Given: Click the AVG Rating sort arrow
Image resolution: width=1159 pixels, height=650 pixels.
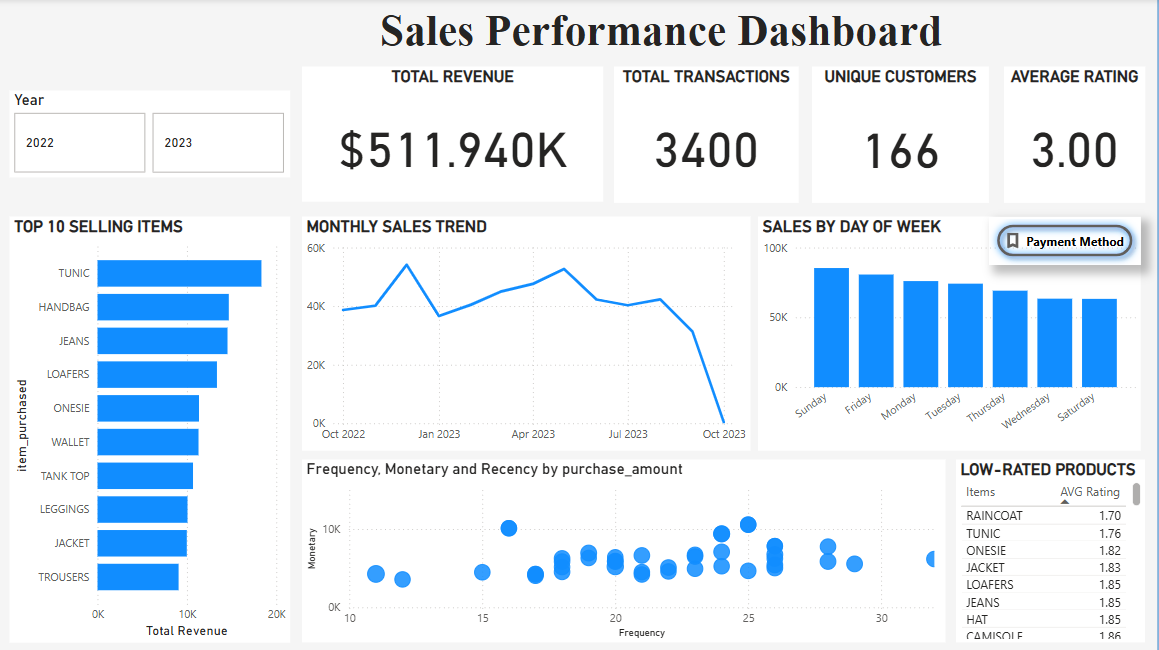Looking at the screenshot, I should point(1064,502).
